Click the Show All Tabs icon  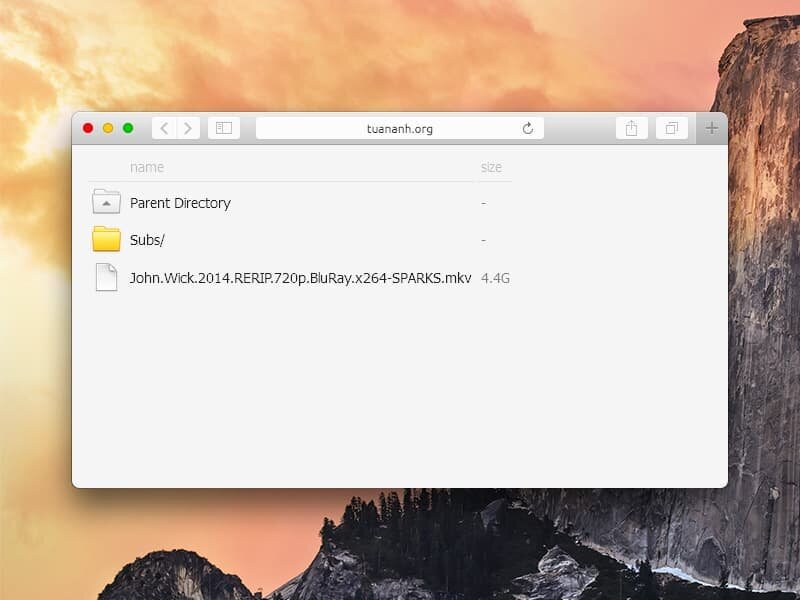coord(671,128)
